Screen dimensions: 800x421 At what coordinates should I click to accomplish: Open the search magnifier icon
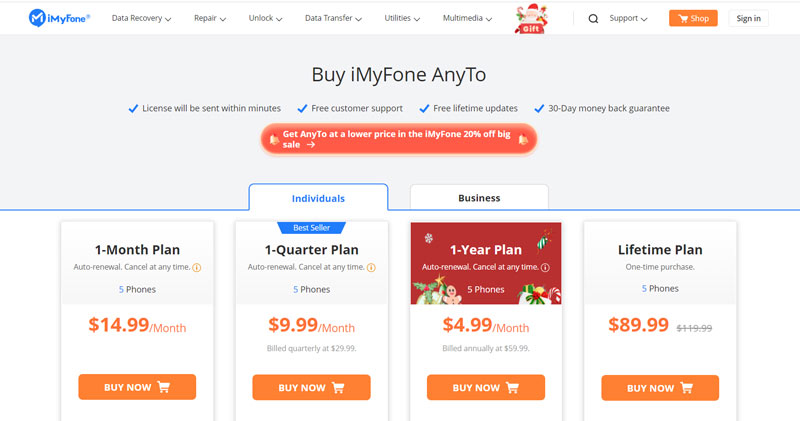point(593,18)
